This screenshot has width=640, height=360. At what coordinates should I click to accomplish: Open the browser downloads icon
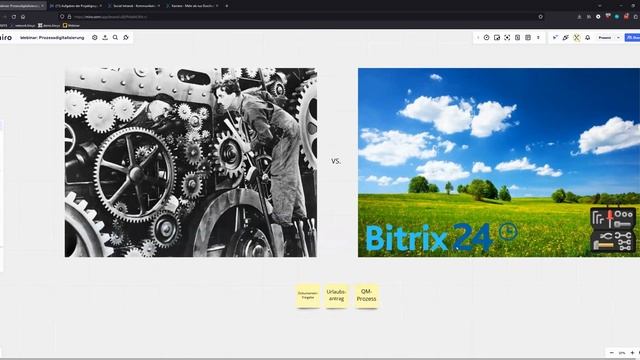pyautogui.click(x=579, y=17)
